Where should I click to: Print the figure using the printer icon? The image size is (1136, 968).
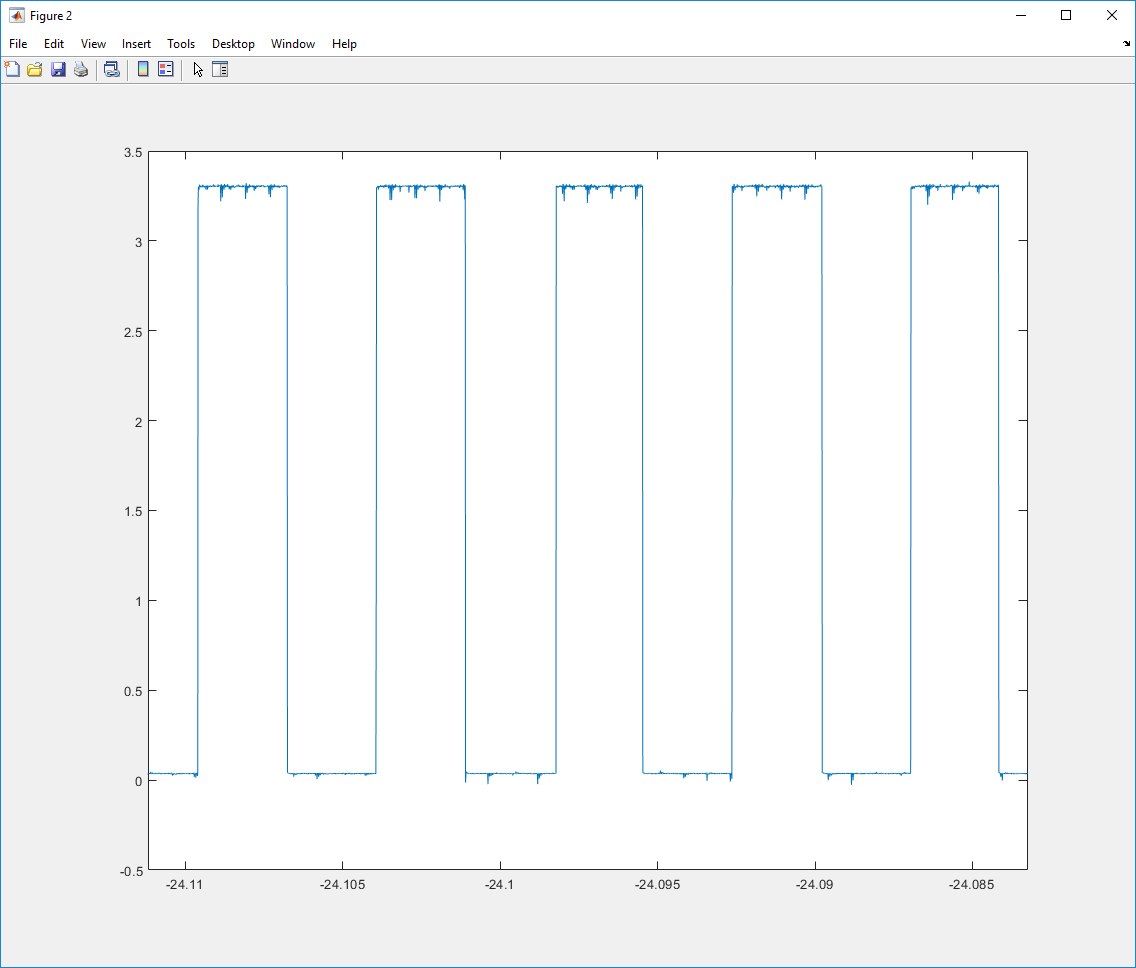(x=81, y=70)
